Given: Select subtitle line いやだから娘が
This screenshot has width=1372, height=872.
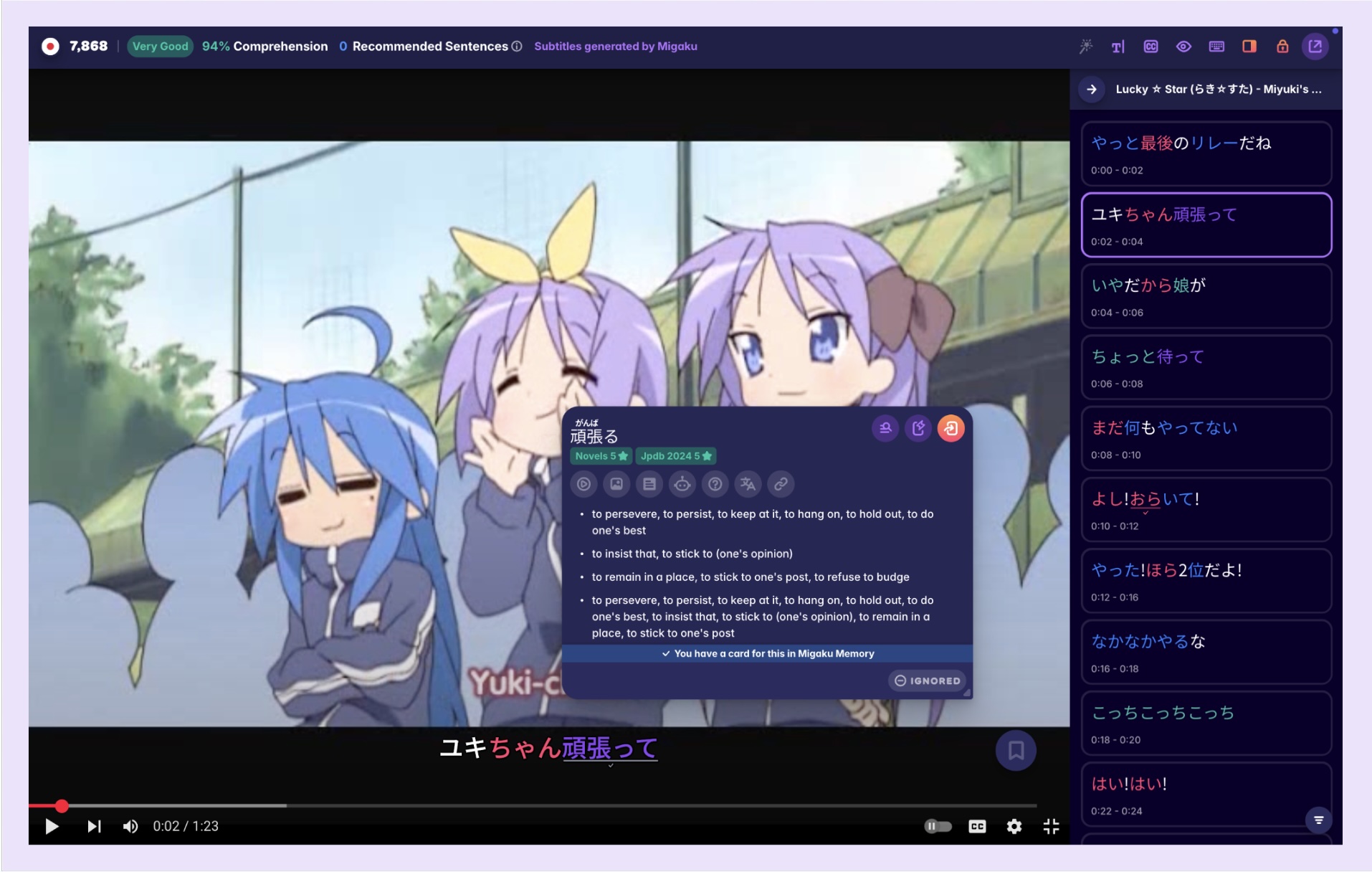Looking at the screenshot, I should 1206,296.
